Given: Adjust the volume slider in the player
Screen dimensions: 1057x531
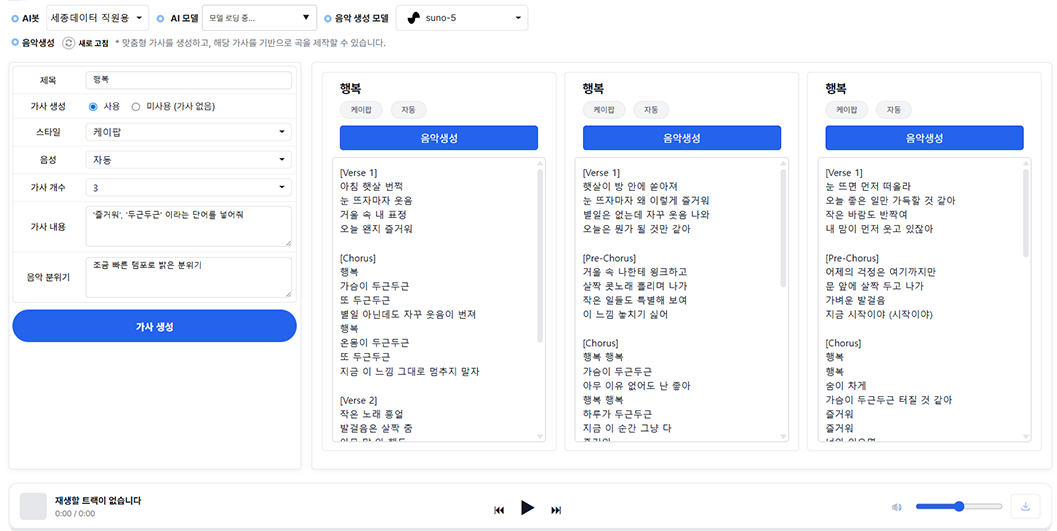Looking at the screenshot, I should (957, 507).
